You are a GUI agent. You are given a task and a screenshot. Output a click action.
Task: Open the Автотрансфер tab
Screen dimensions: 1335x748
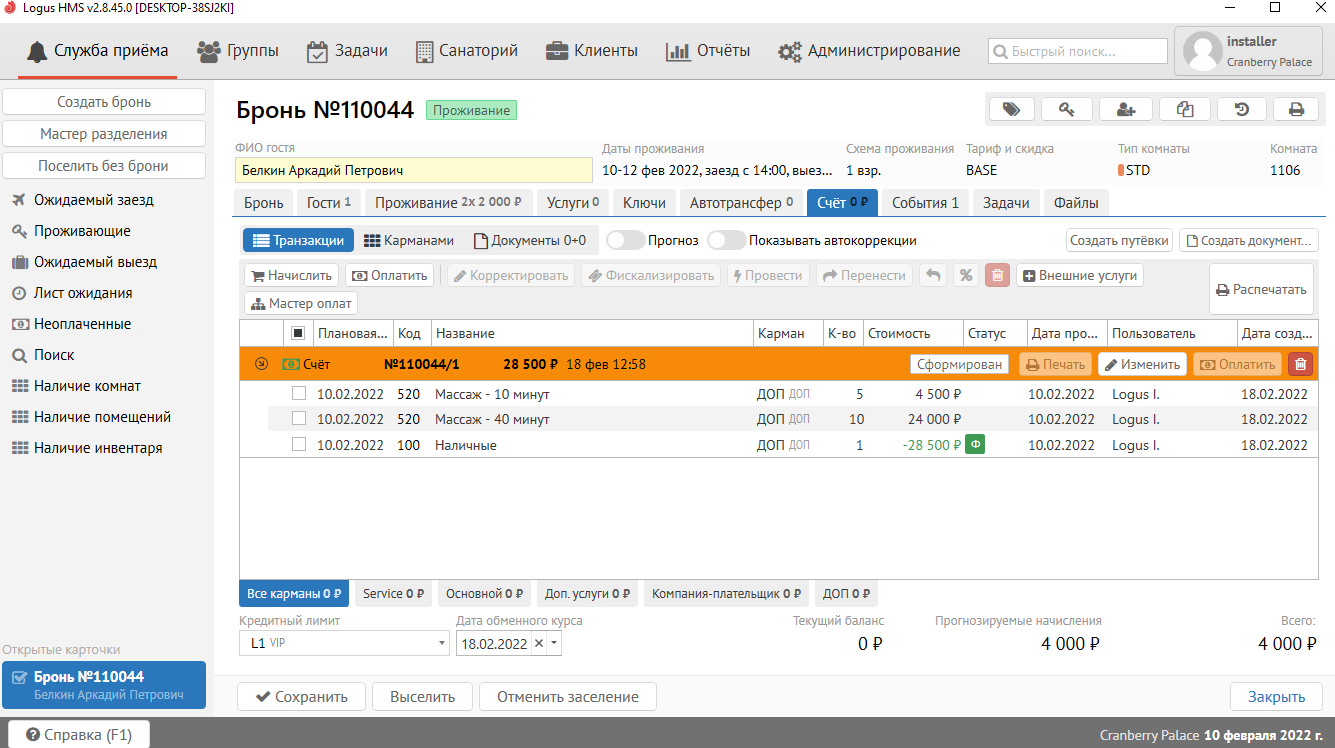click(x=741, y=203)
